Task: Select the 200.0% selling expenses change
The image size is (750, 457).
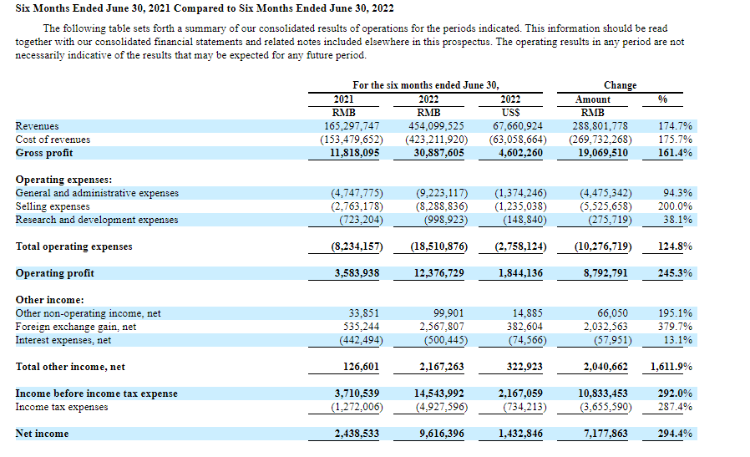Action: pos(675,207)
